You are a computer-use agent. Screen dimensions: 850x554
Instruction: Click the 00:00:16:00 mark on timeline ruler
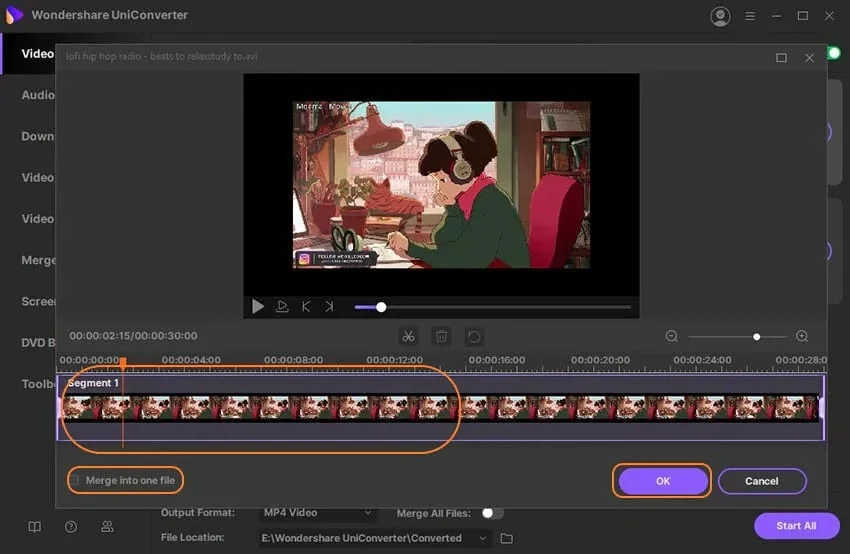[497, 360]
